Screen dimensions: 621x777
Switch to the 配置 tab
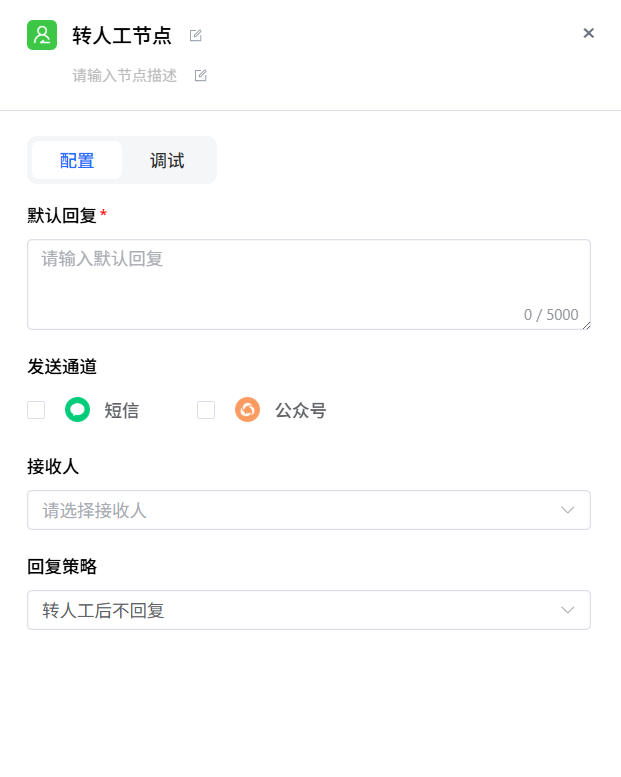click(x=77, y=160)
